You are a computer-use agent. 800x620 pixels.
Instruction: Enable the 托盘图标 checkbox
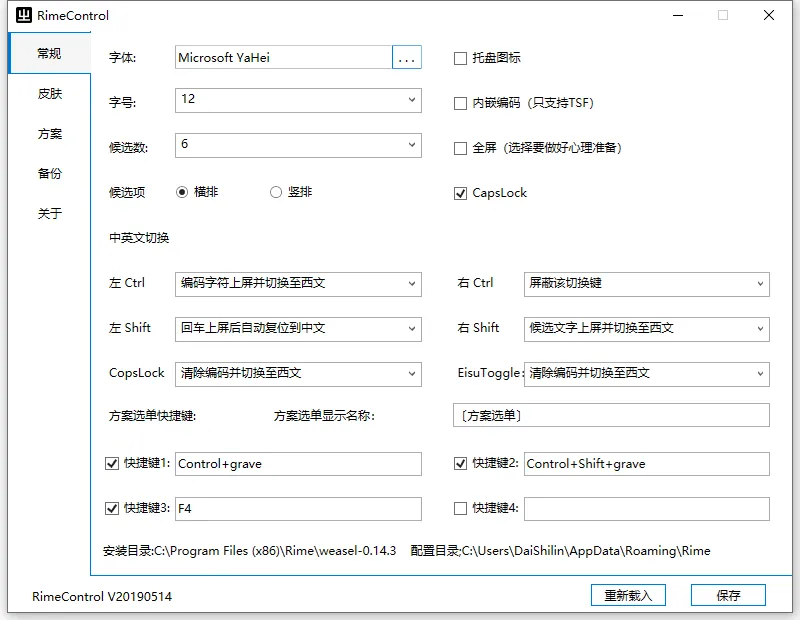click(x=461, y=58)
